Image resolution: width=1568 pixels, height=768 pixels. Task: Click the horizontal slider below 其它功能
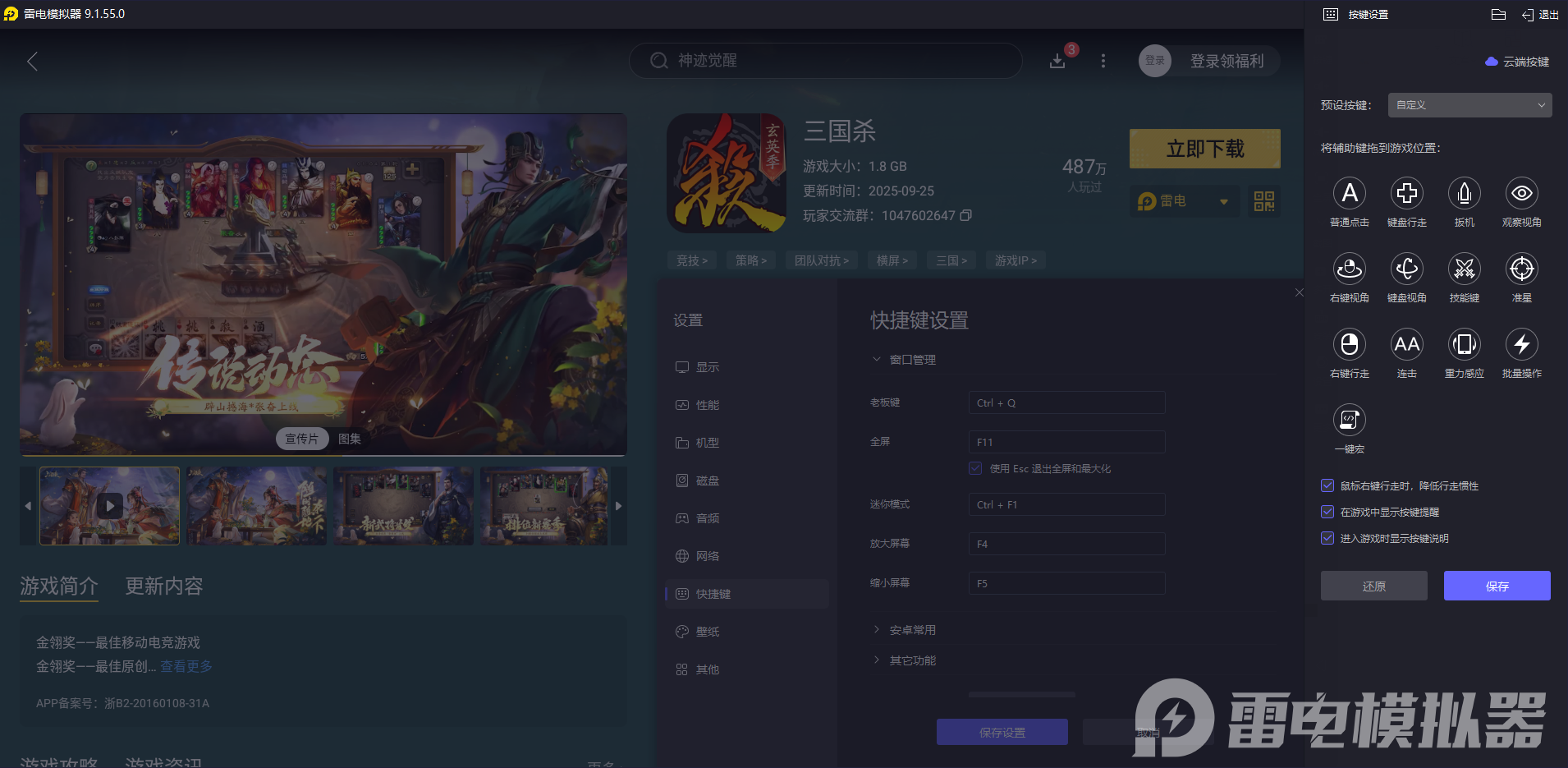pyautogui.click(x=1023, y=694)
